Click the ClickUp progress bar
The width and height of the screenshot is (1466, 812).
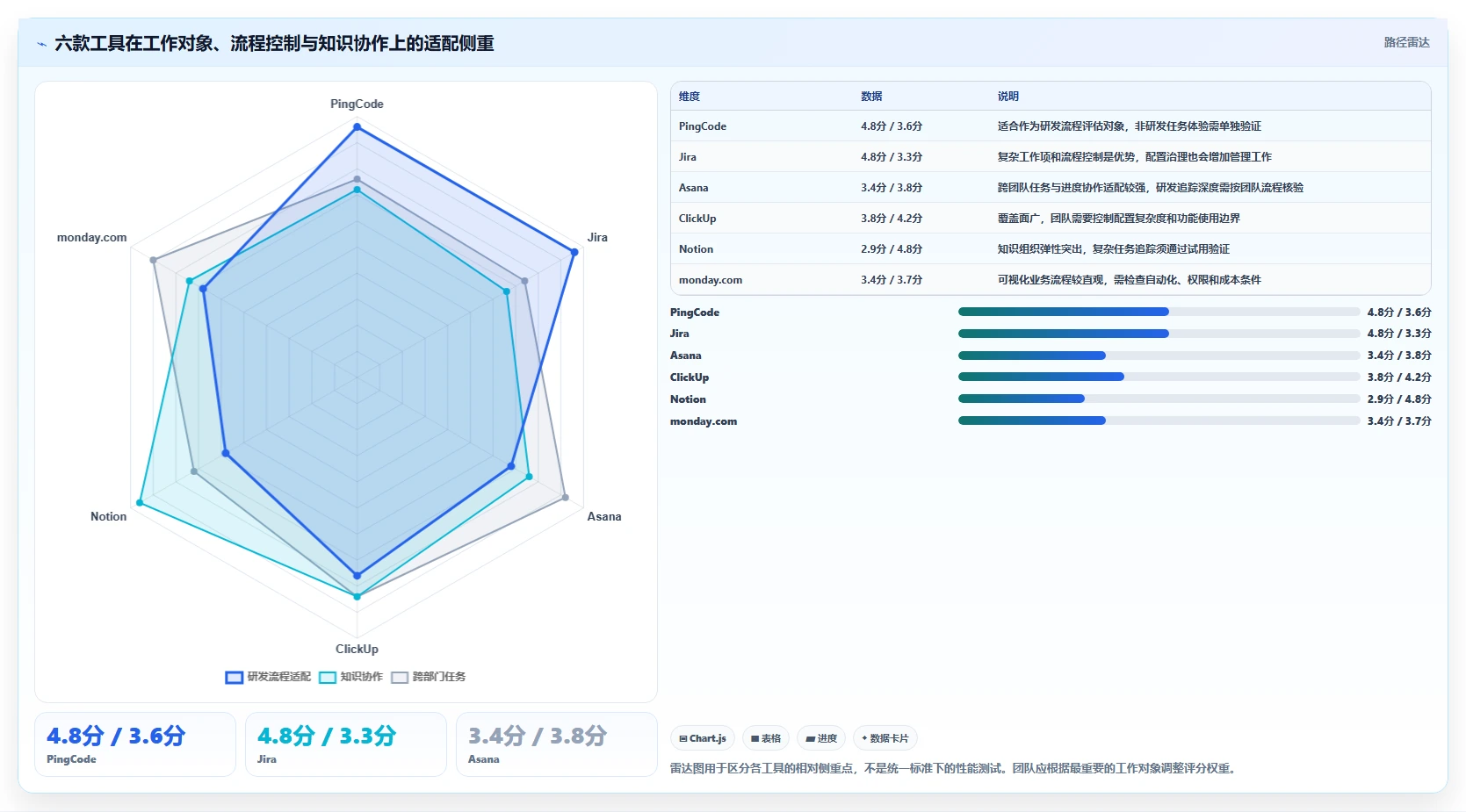coord(1159,377)
